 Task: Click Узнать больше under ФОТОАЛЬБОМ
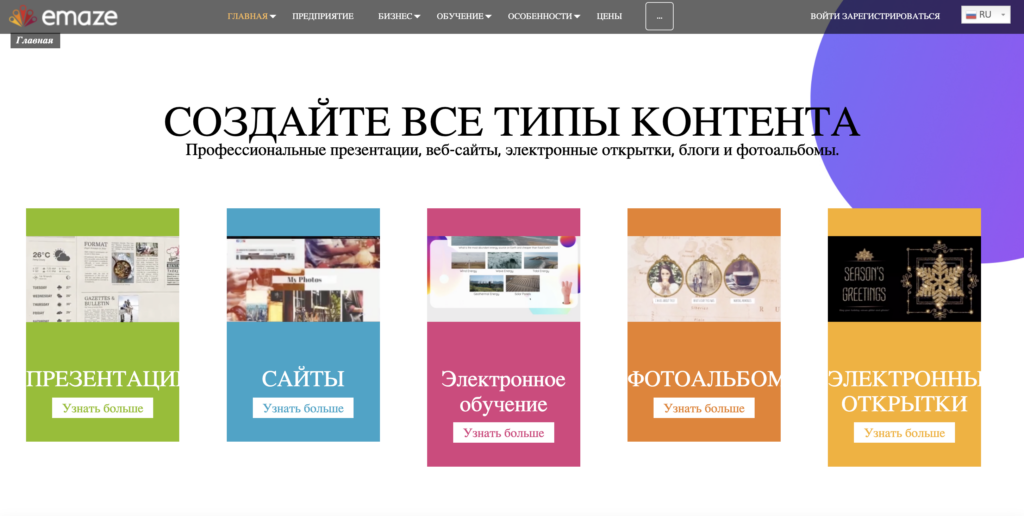pyautogui.click(x=704, y=408)
